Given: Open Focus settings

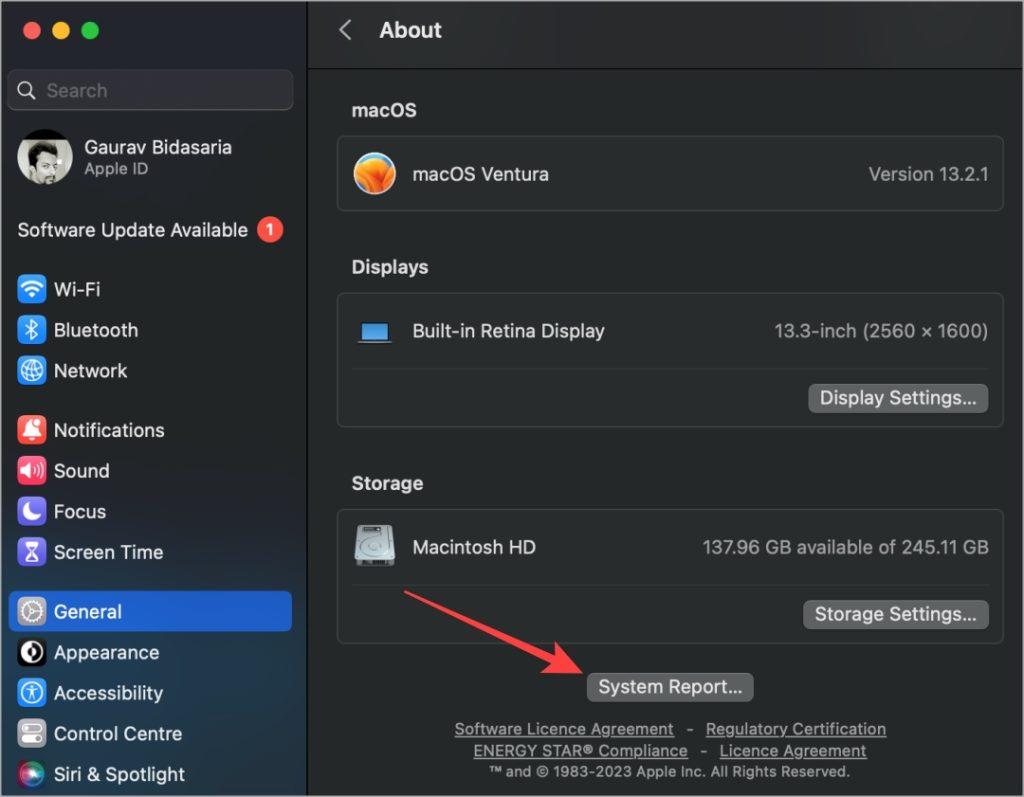Looking at the screenshot, I should pos(150,512).
